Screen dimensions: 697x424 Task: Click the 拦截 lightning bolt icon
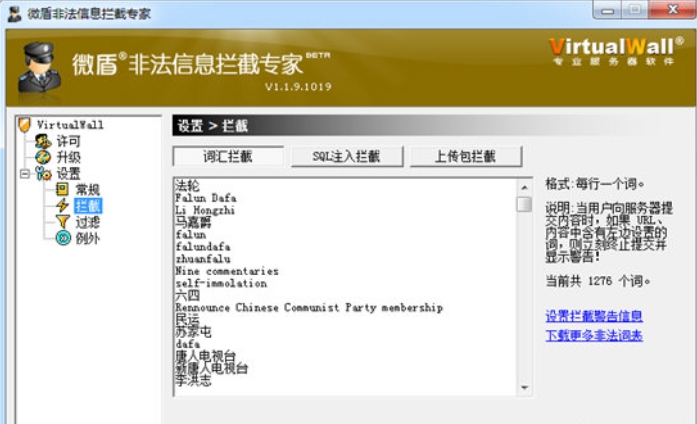point(62,206)
